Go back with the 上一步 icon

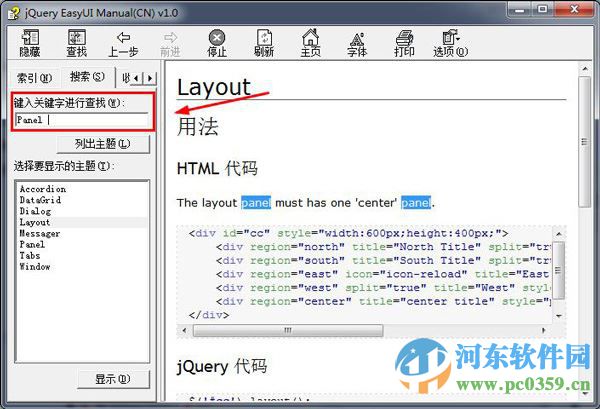(123, 43)
